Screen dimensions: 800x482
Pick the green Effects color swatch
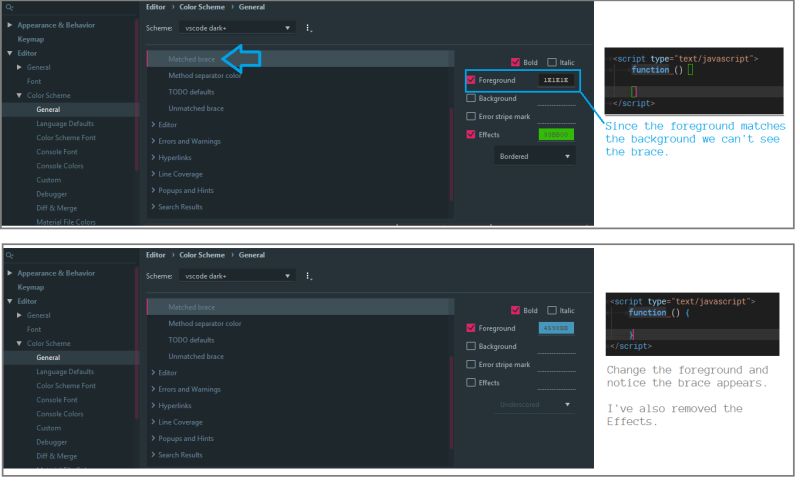point(556,135)
